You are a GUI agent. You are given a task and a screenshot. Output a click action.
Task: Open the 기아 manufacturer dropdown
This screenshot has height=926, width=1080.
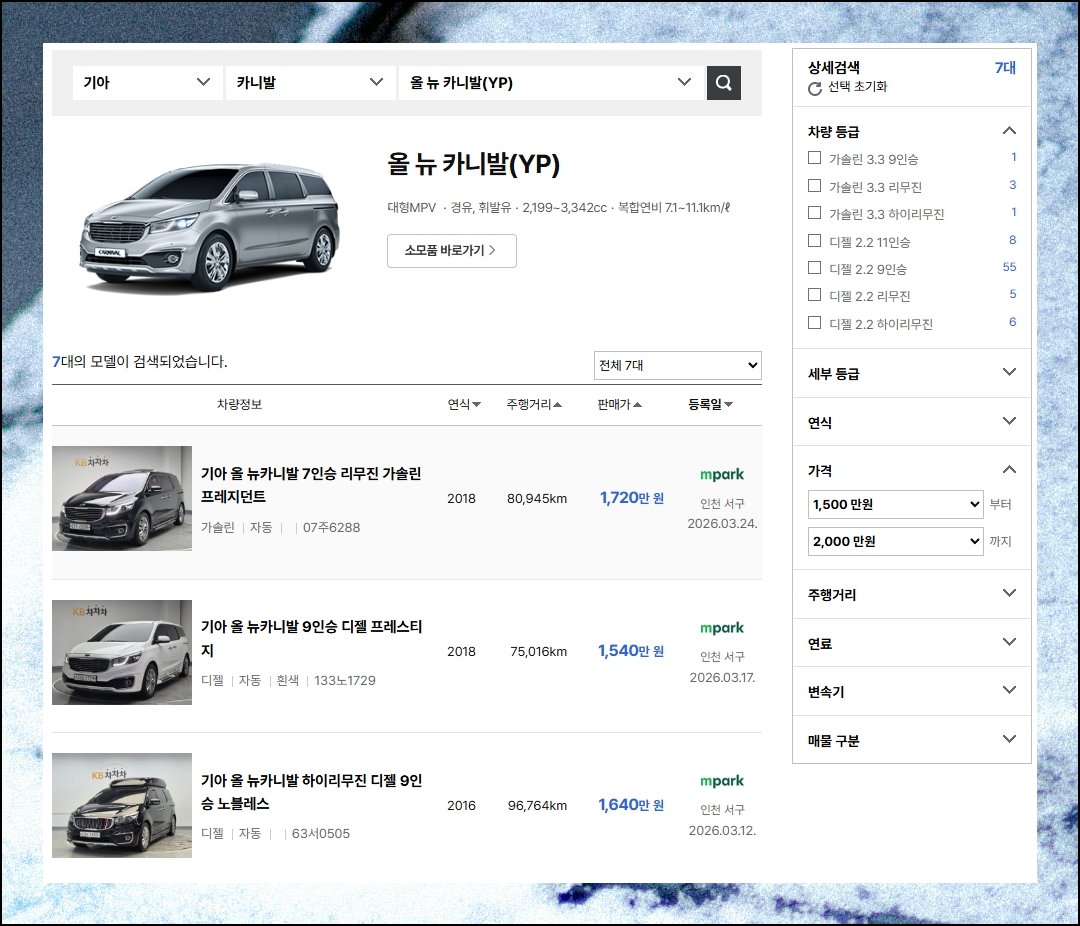[x=147, y=83]
